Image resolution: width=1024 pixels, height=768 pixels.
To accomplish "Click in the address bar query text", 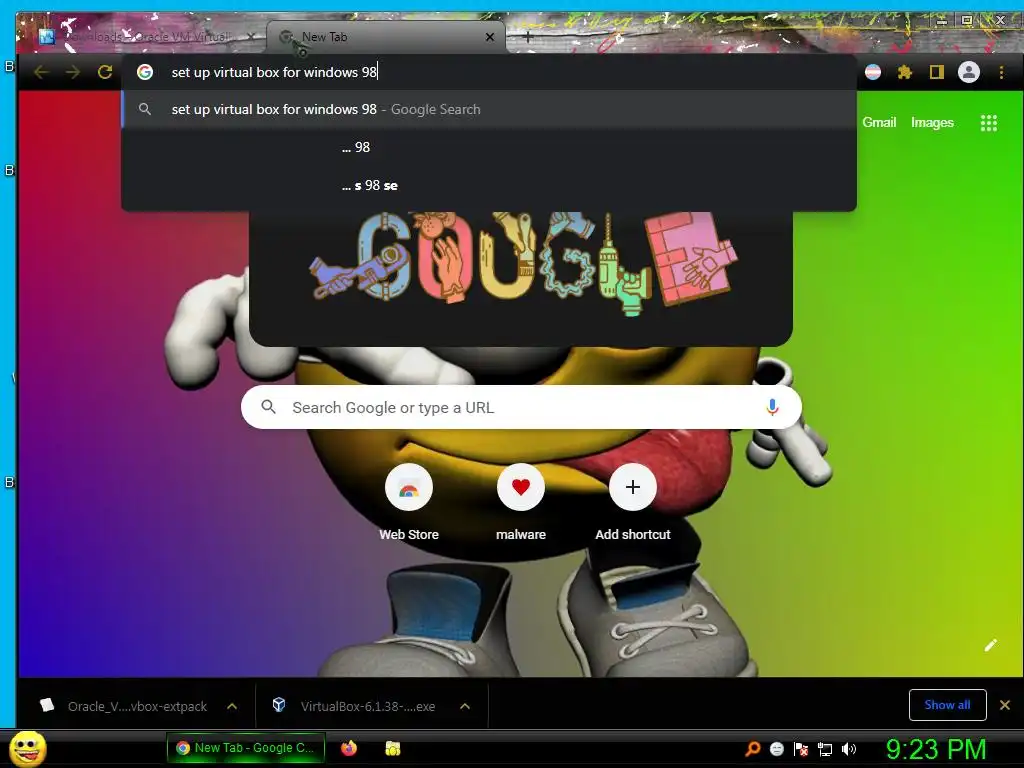I will (274, 72).
